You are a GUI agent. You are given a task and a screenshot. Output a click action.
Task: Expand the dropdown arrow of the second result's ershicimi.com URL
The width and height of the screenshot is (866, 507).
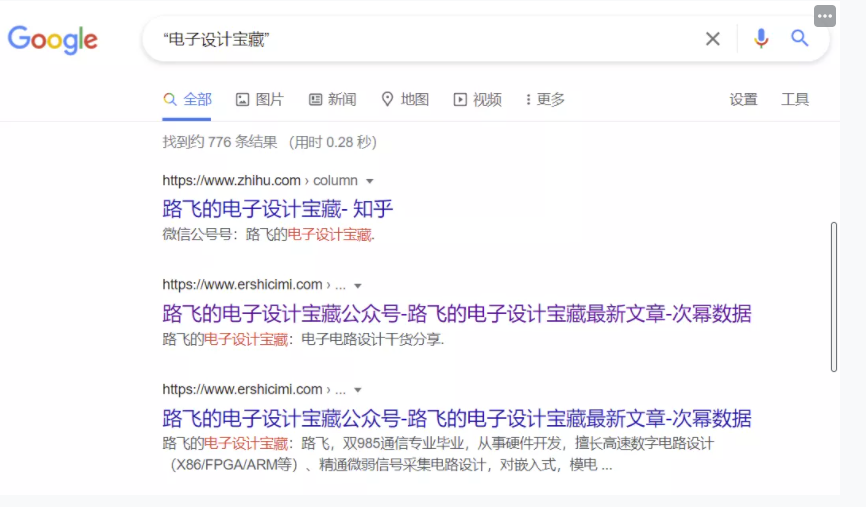point(358,286)
